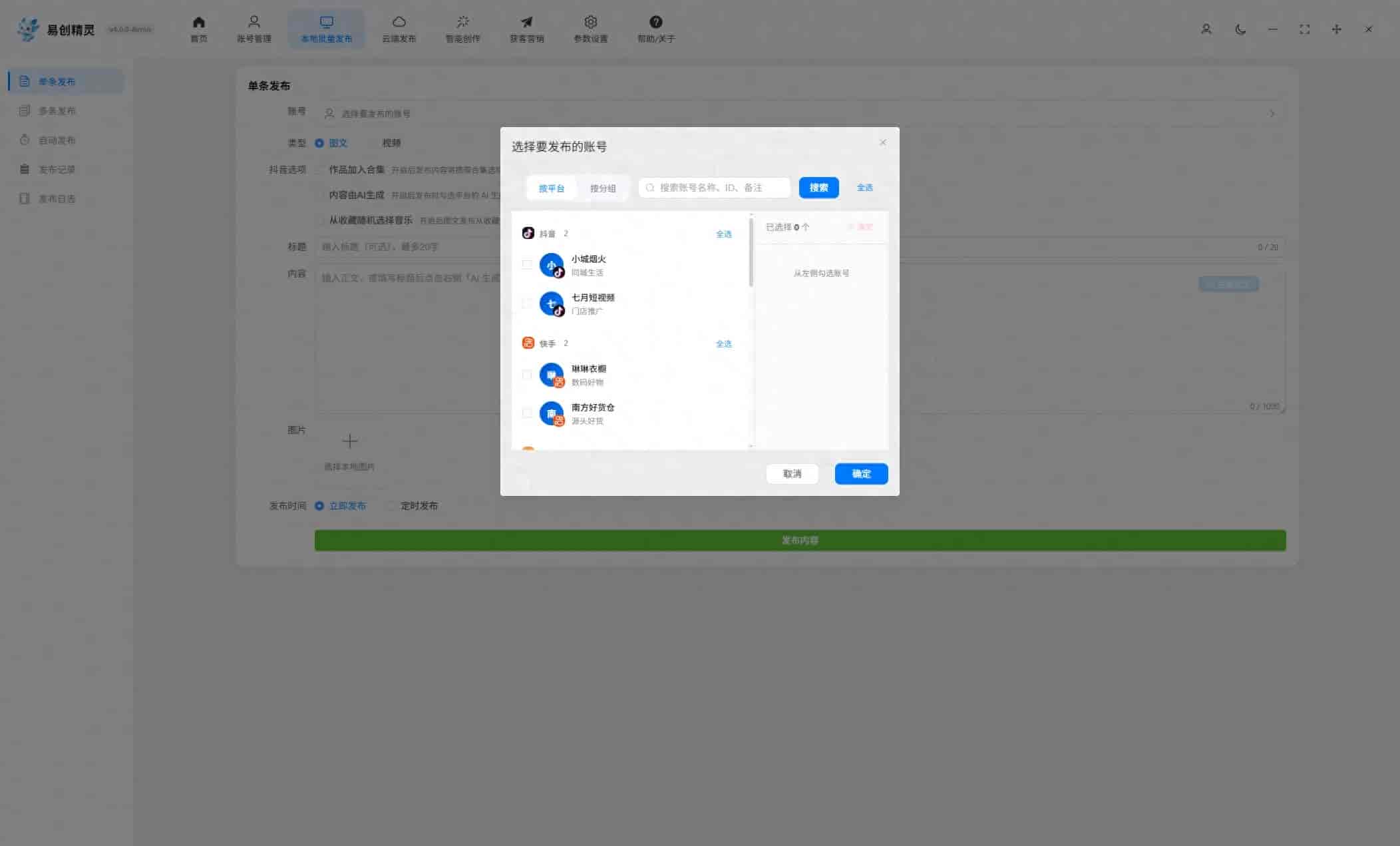Click the 取消 button

[x=792, y=474]
